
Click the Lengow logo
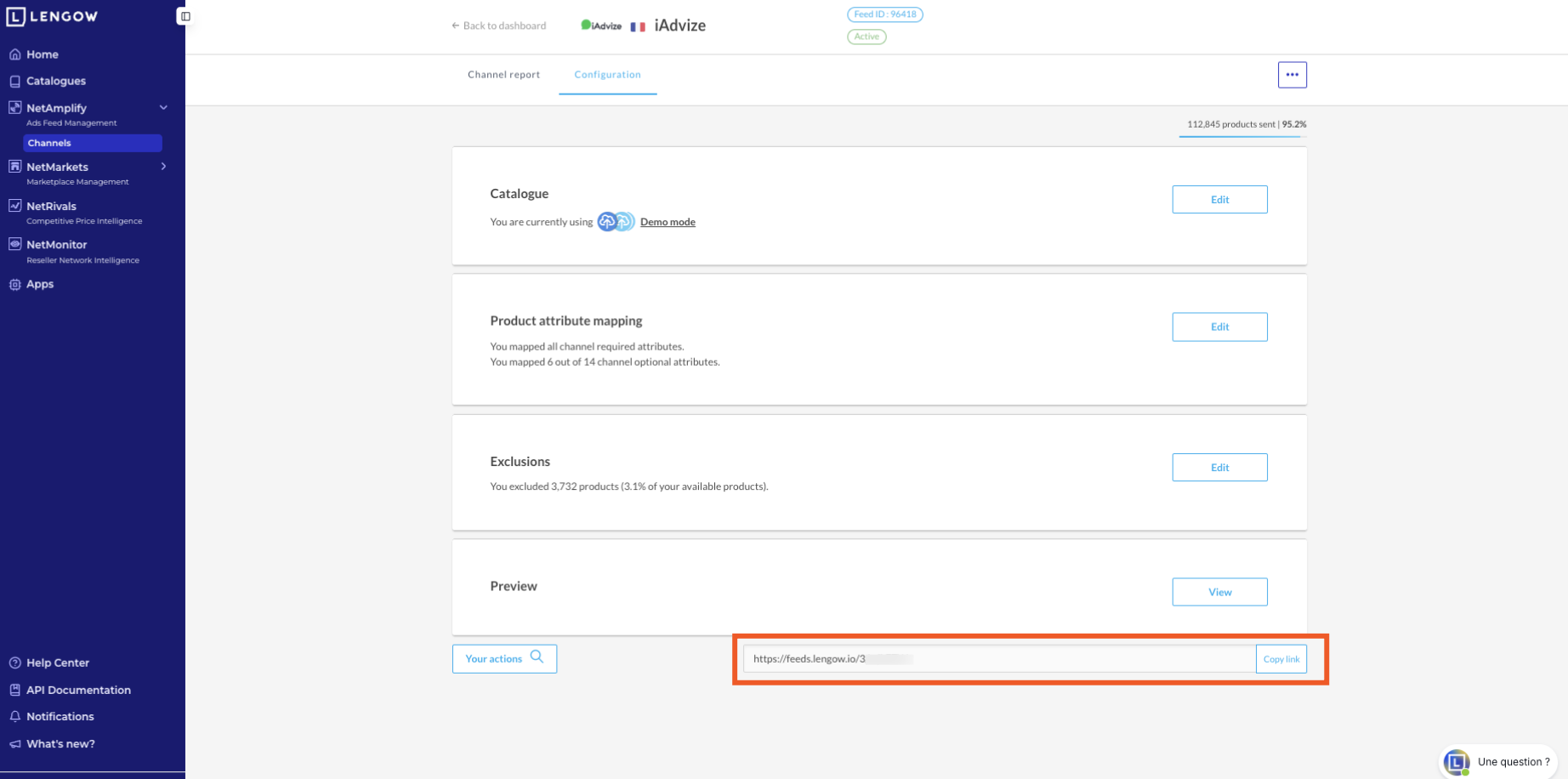coord(52,16)
